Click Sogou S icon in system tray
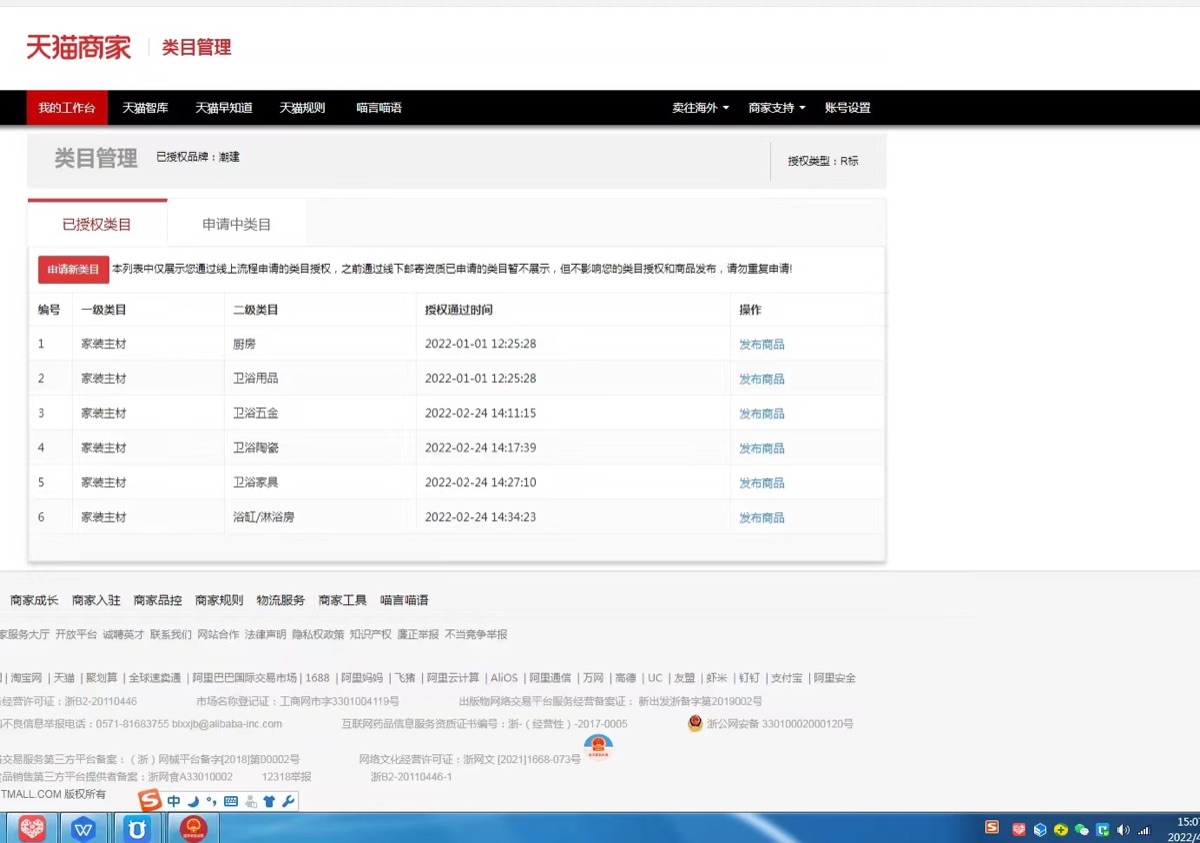The width and height of the screenshot is (1200, 843). tap(992, 827)
